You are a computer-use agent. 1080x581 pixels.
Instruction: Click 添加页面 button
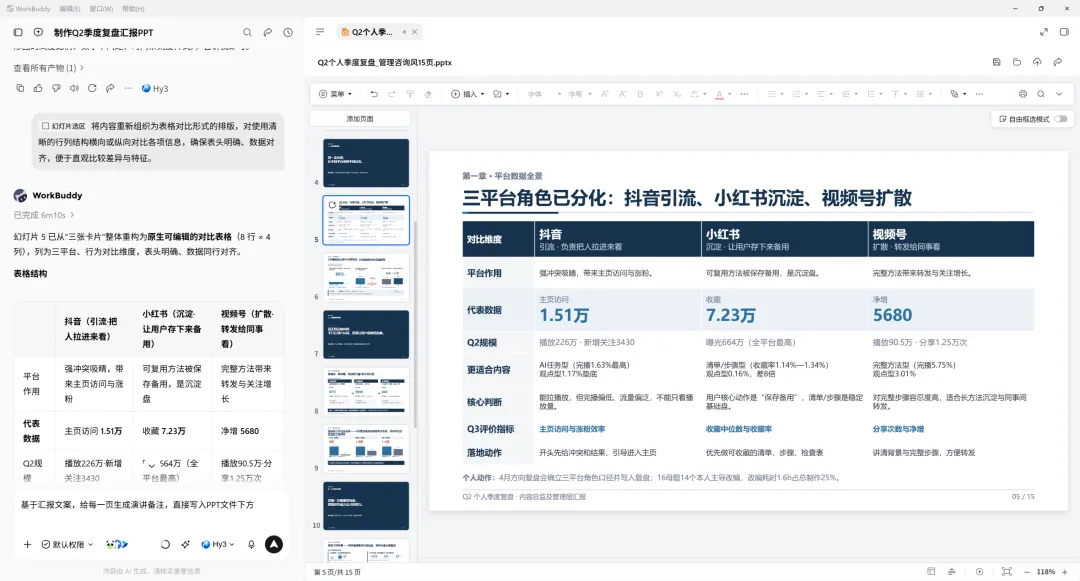click(360, 119)
